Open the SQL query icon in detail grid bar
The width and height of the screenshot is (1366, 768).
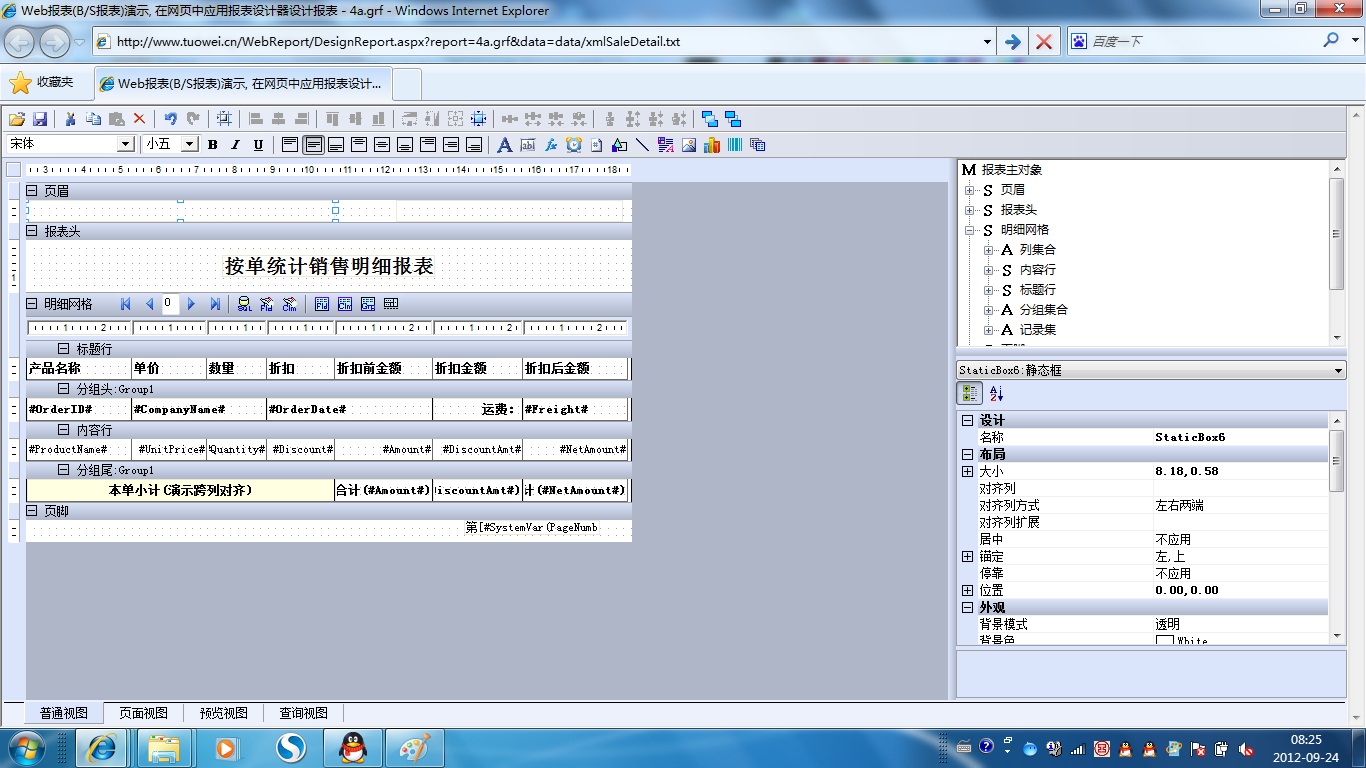coord(244,304)
